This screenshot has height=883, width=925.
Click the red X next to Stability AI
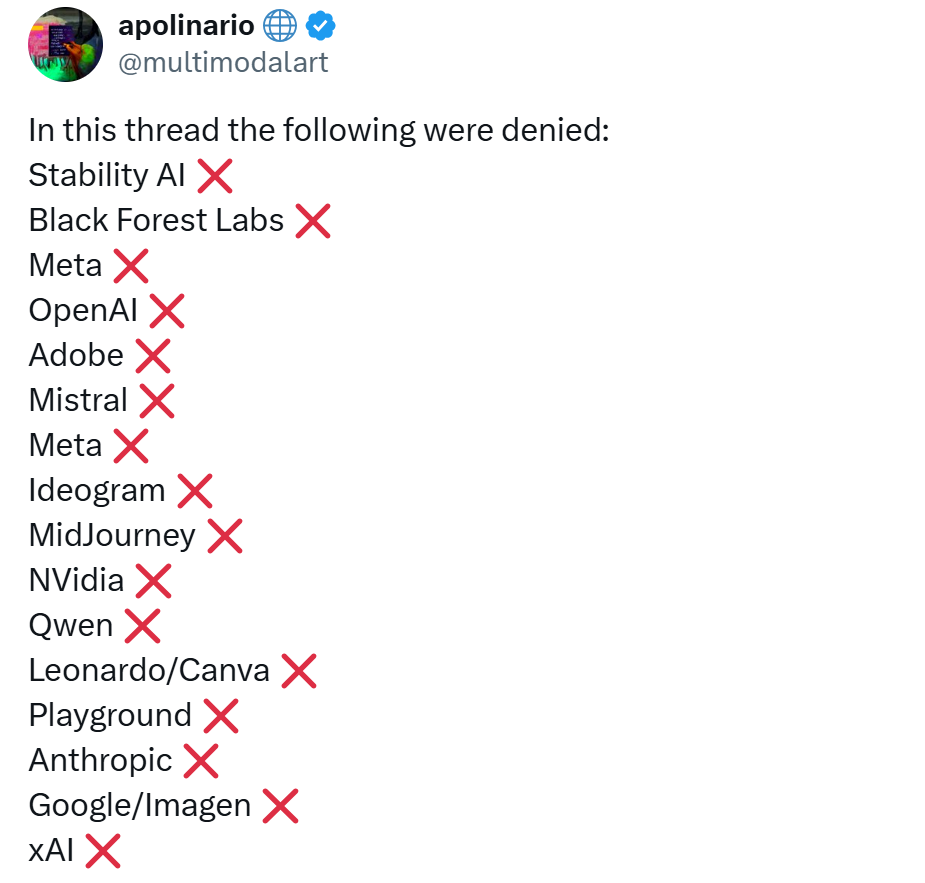pos(215,176)
